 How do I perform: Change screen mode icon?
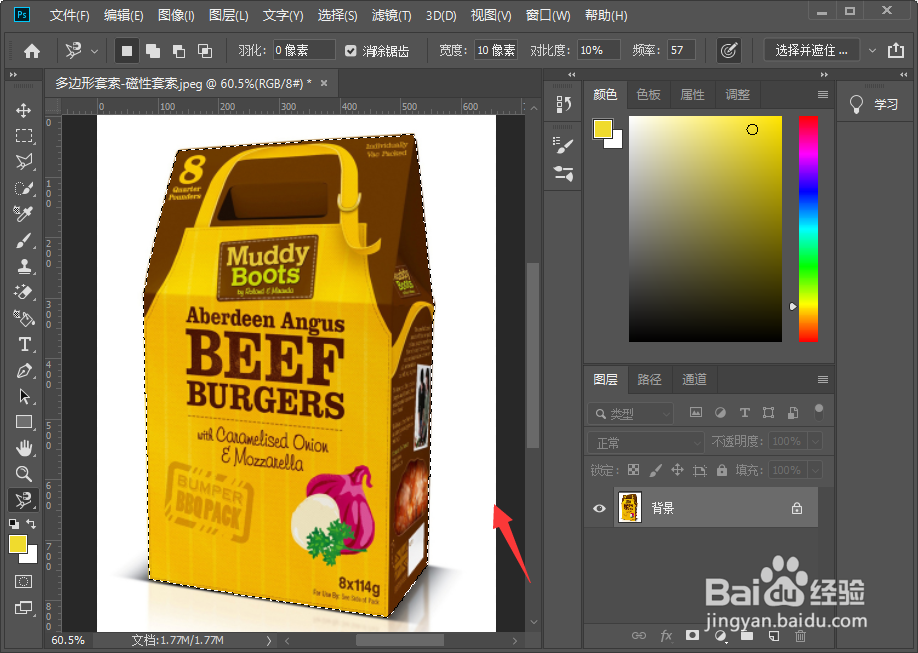(23, 608)
